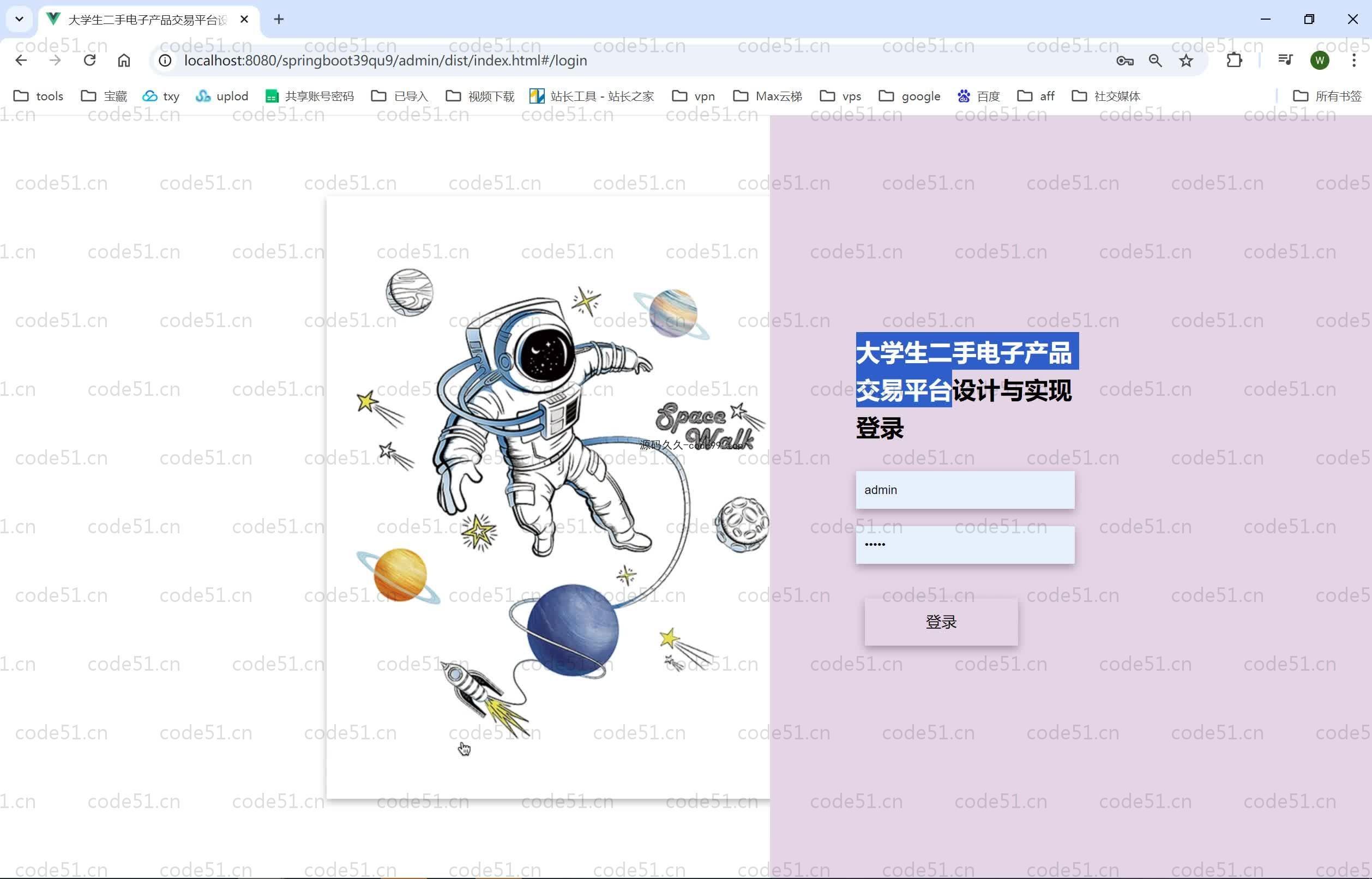1372x879 pixels.
Task: Open the media control icon
Action: point(1285,61)
